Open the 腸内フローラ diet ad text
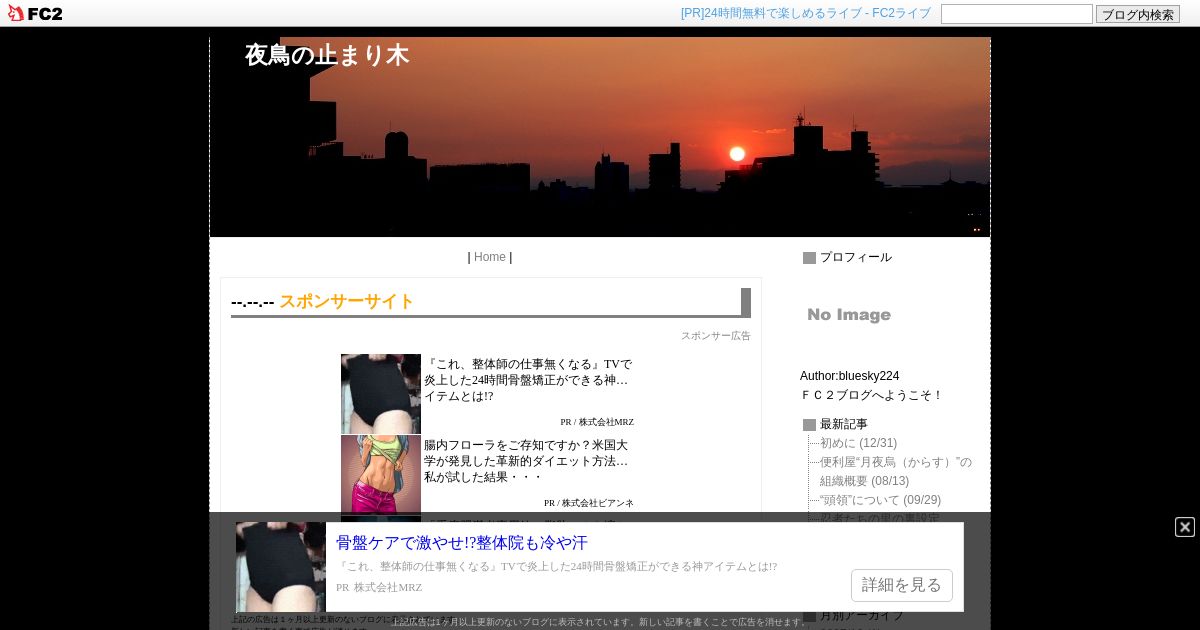The width and height of the screenshot is (1200, 630). click(x=526, y=461)
